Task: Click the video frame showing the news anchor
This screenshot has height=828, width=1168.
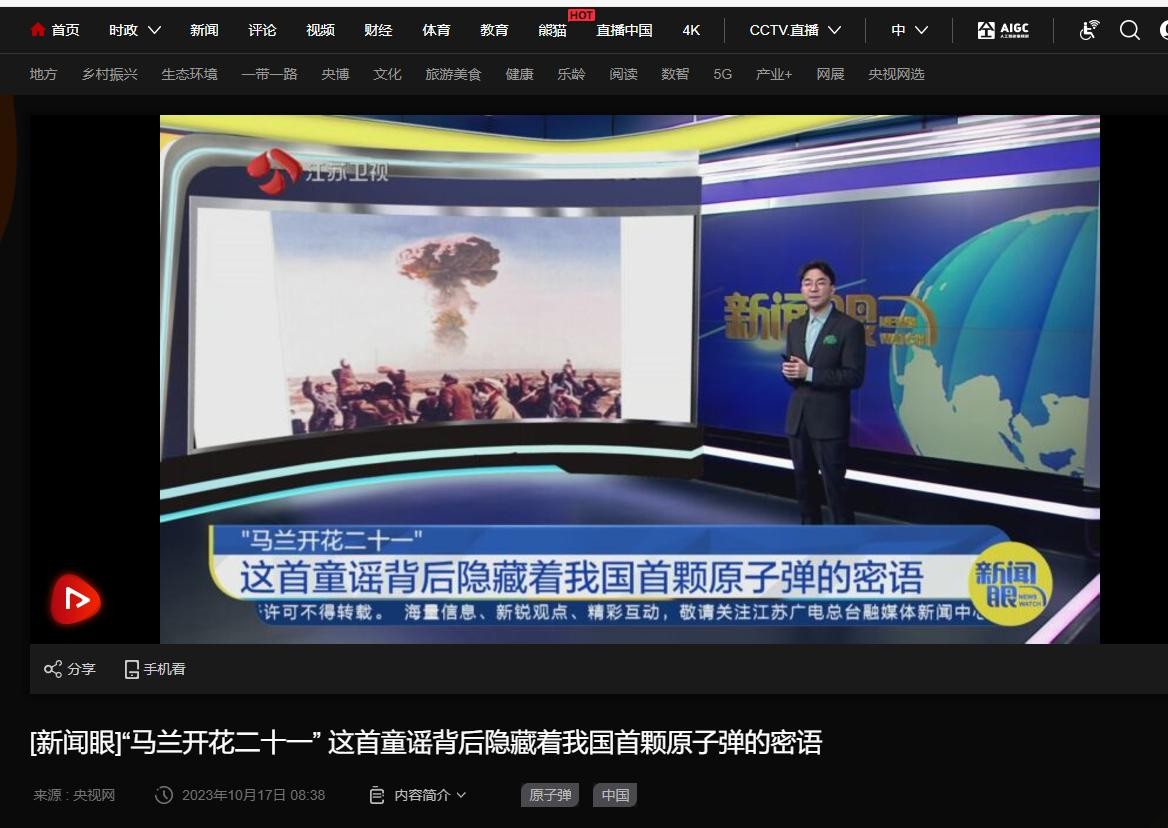Action: (629, 379)
